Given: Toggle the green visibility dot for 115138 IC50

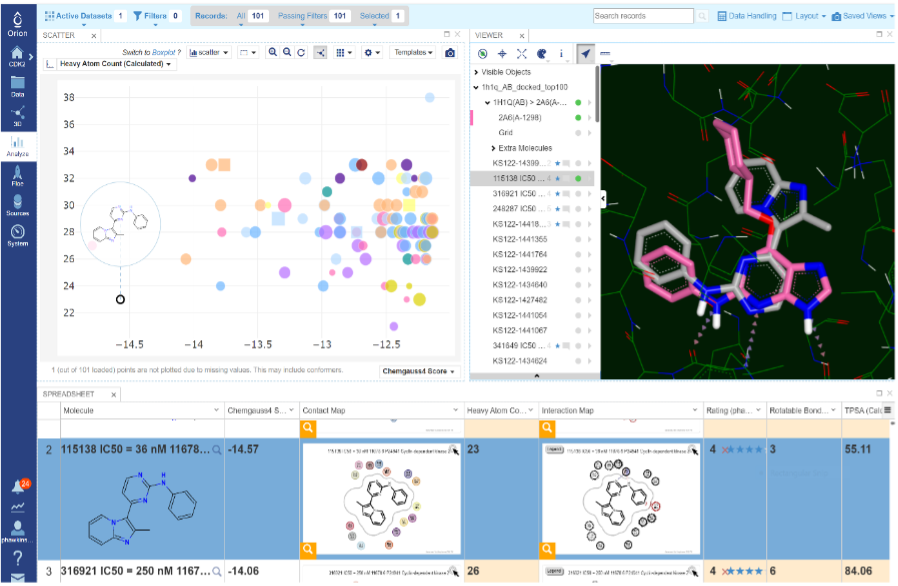Looking at the screenshot, I should 580,178.
